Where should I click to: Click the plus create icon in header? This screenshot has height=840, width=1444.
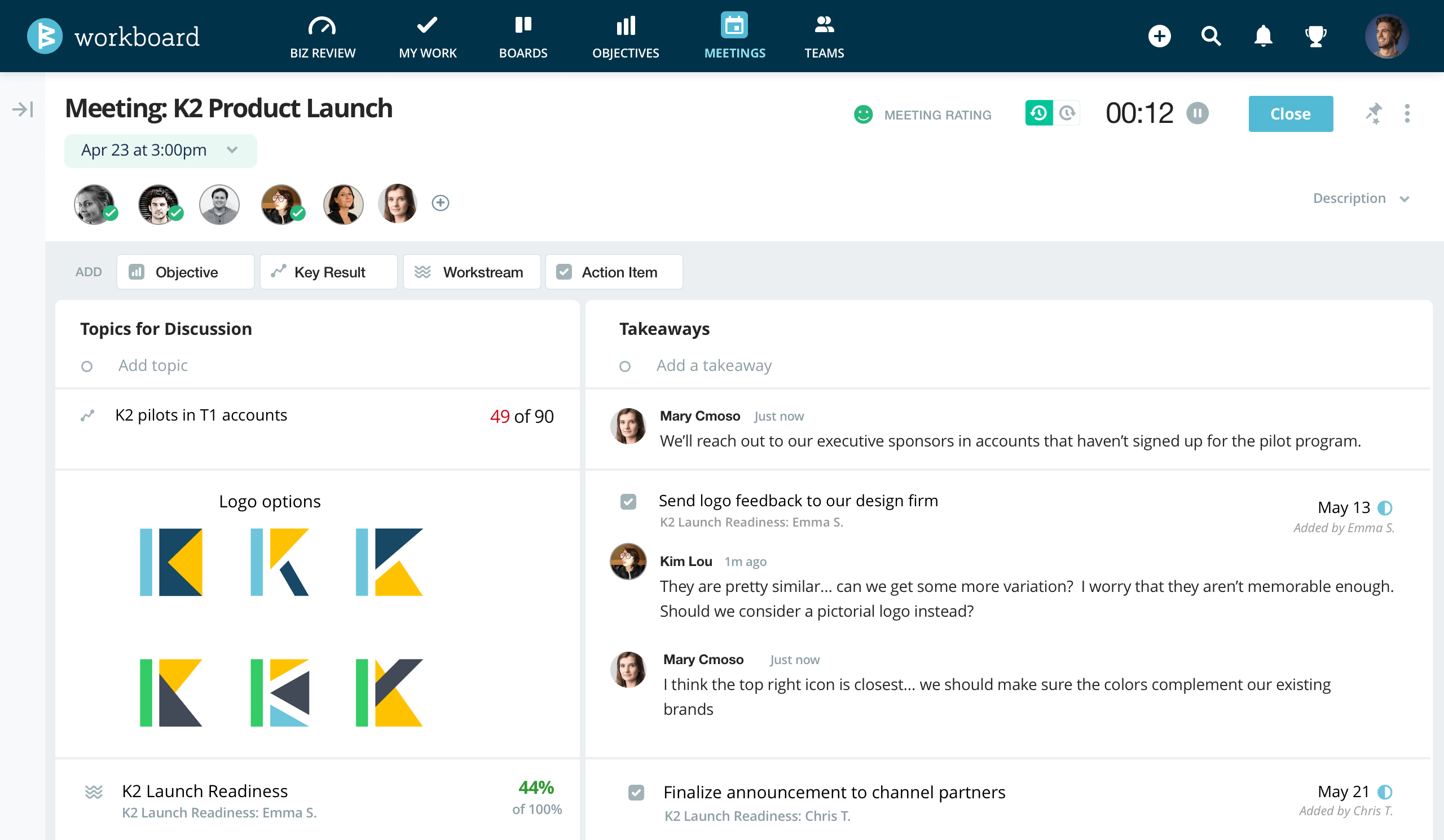(x=1159, y=36)
